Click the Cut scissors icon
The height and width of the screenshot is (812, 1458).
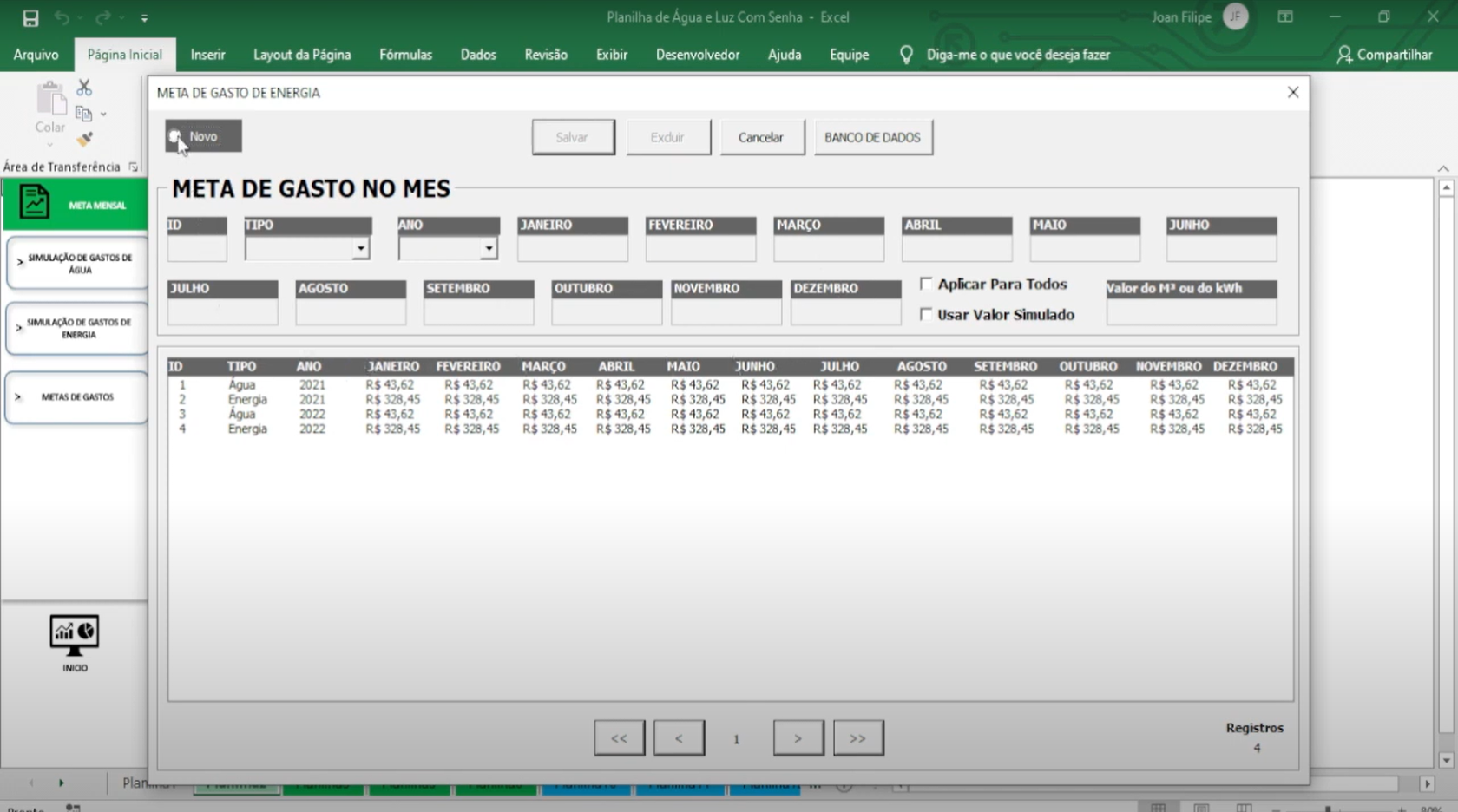coord(84,88)
